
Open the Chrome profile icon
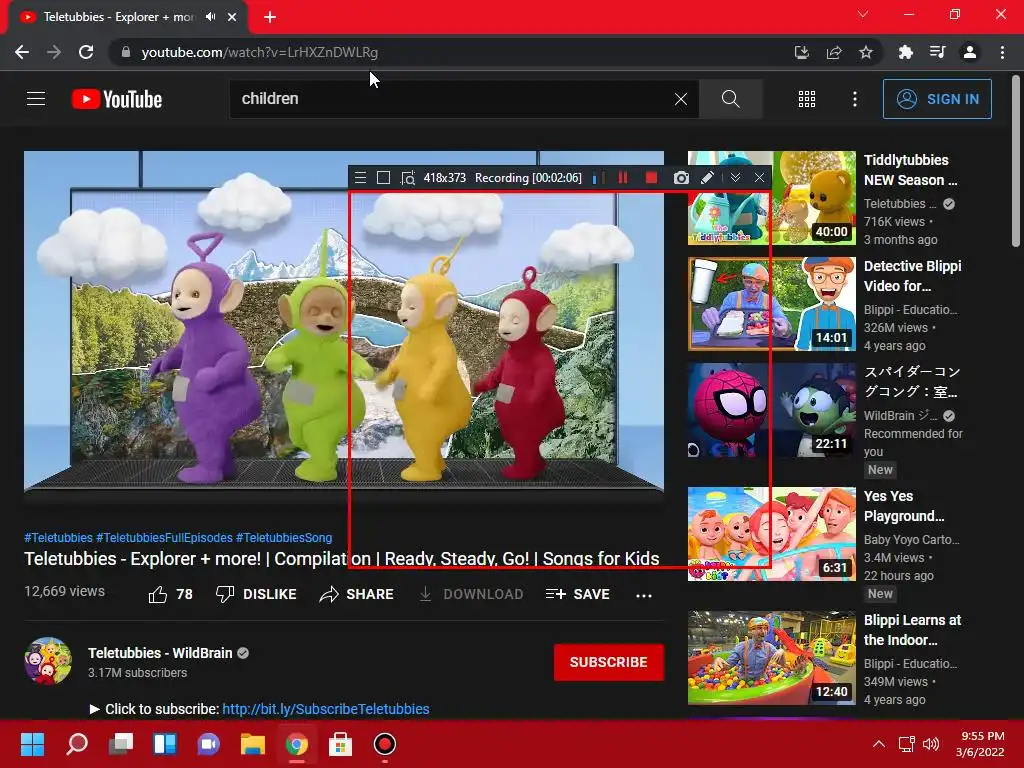(970, 52)
